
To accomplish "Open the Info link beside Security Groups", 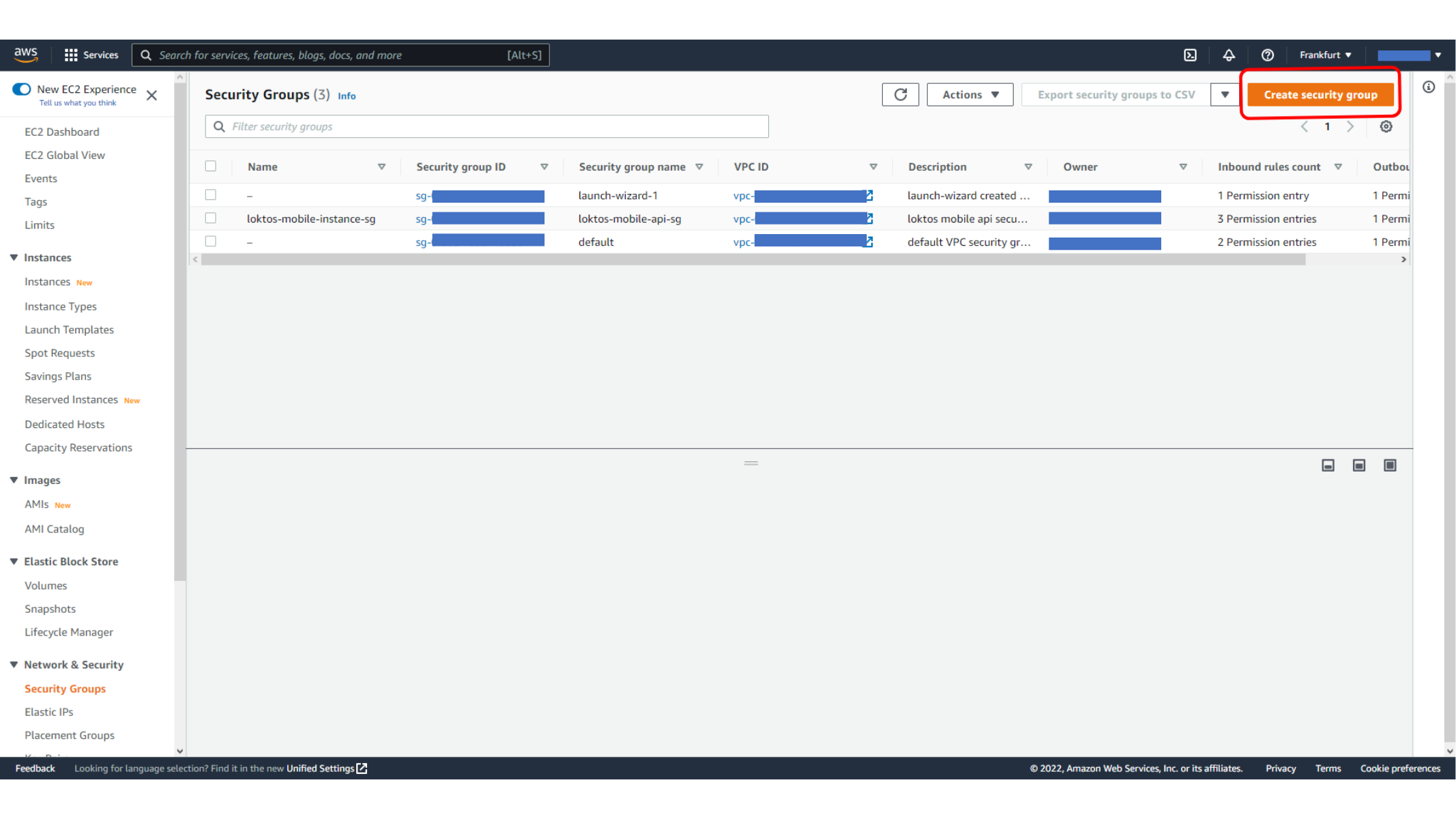I will [347, 96].
